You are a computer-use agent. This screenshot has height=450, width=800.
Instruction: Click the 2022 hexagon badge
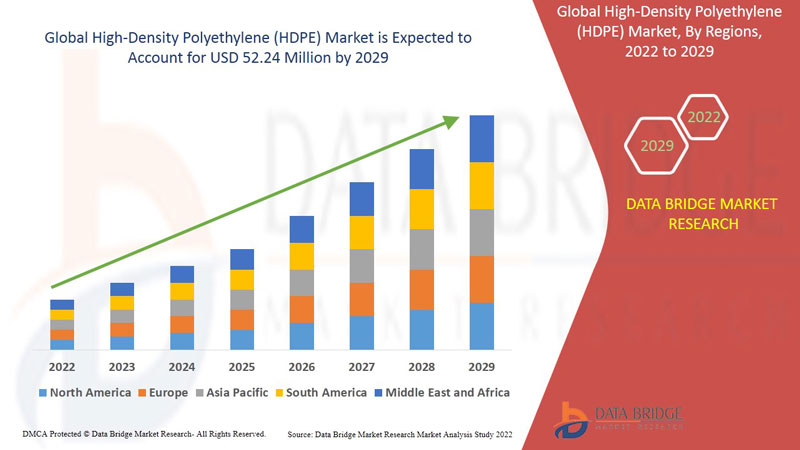(x=703, y=117)
